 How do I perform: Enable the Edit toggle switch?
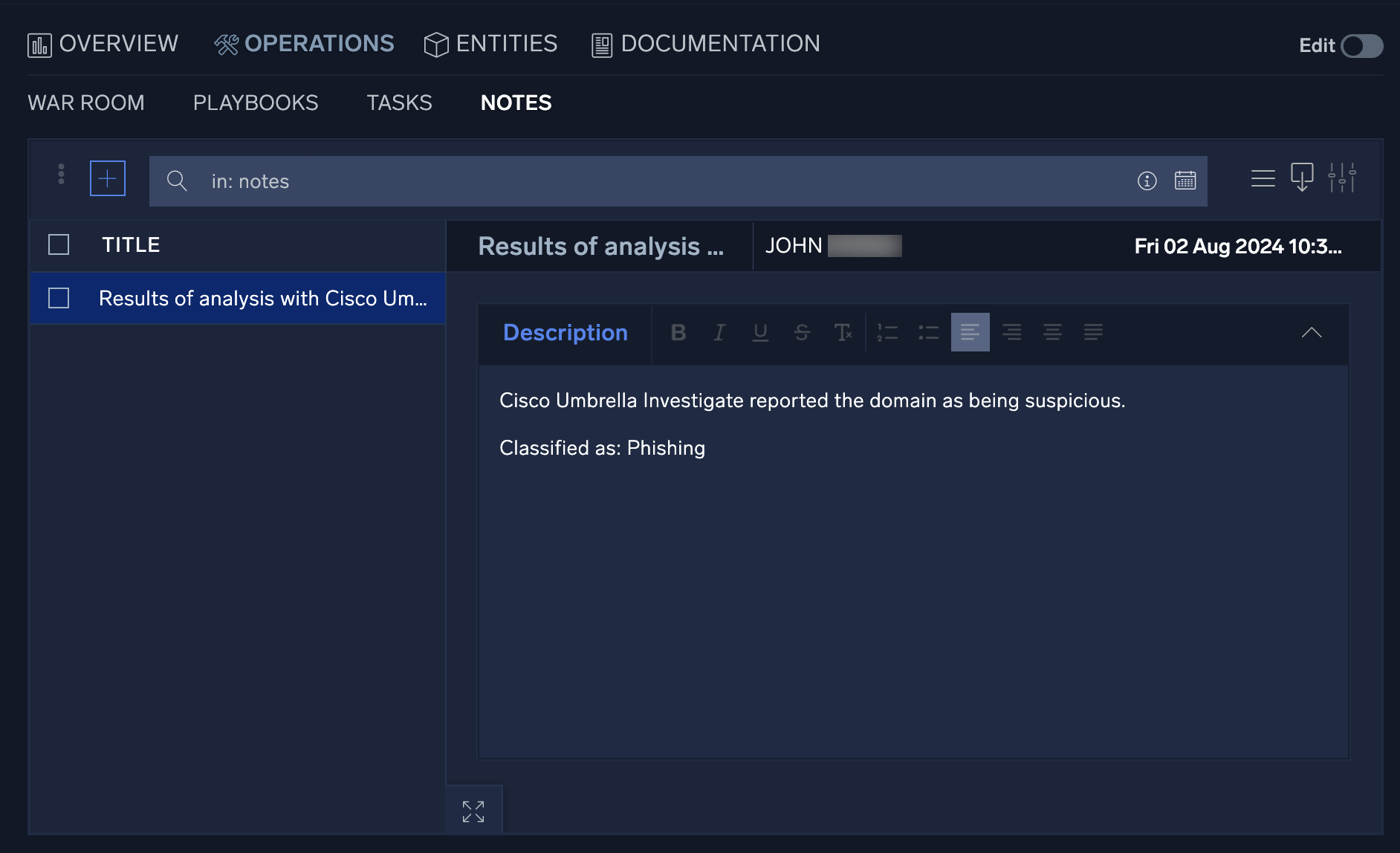(1361, 46)
